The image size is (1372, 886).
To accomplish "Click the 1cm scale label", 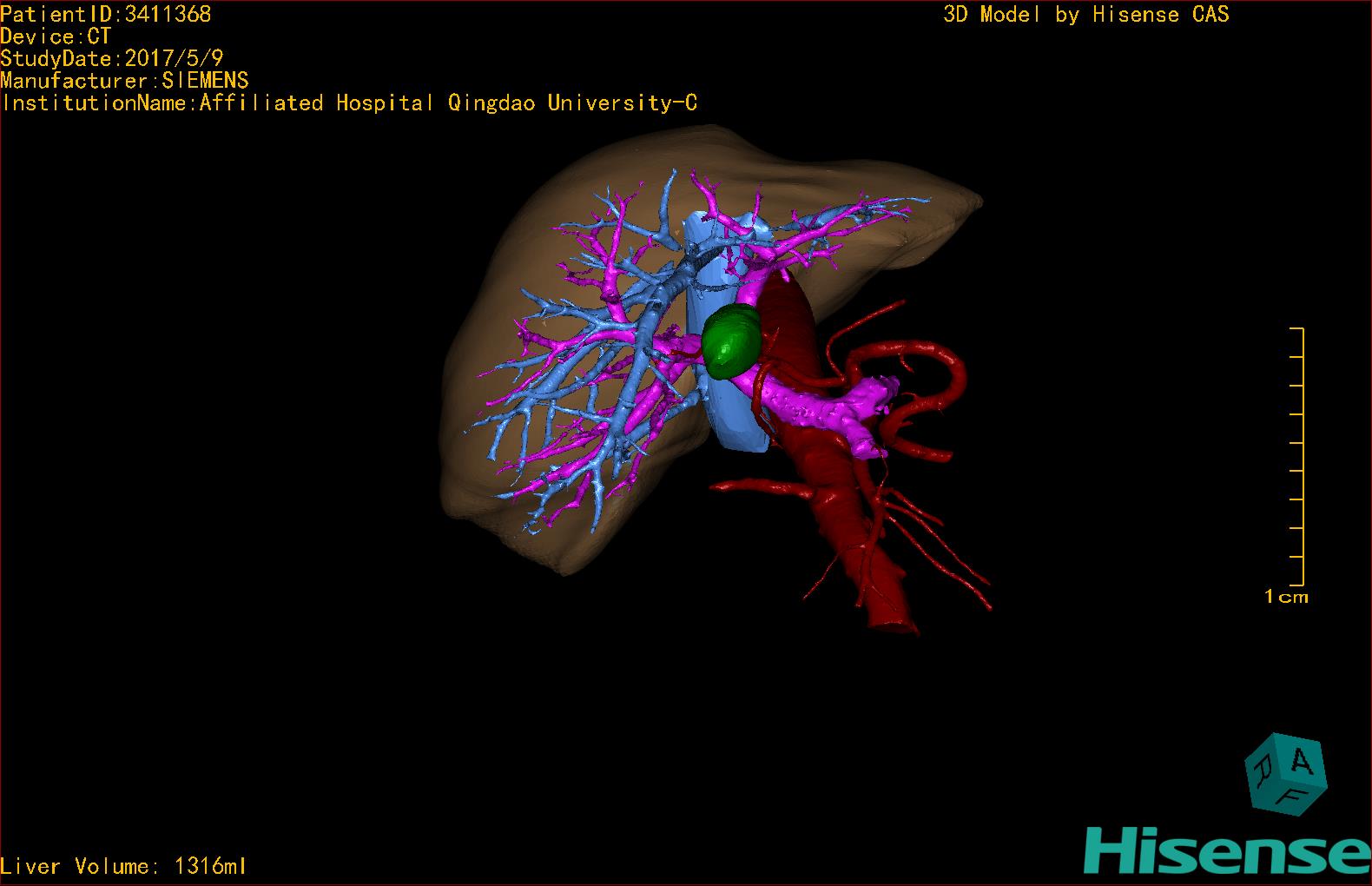I will [1286, 597].
